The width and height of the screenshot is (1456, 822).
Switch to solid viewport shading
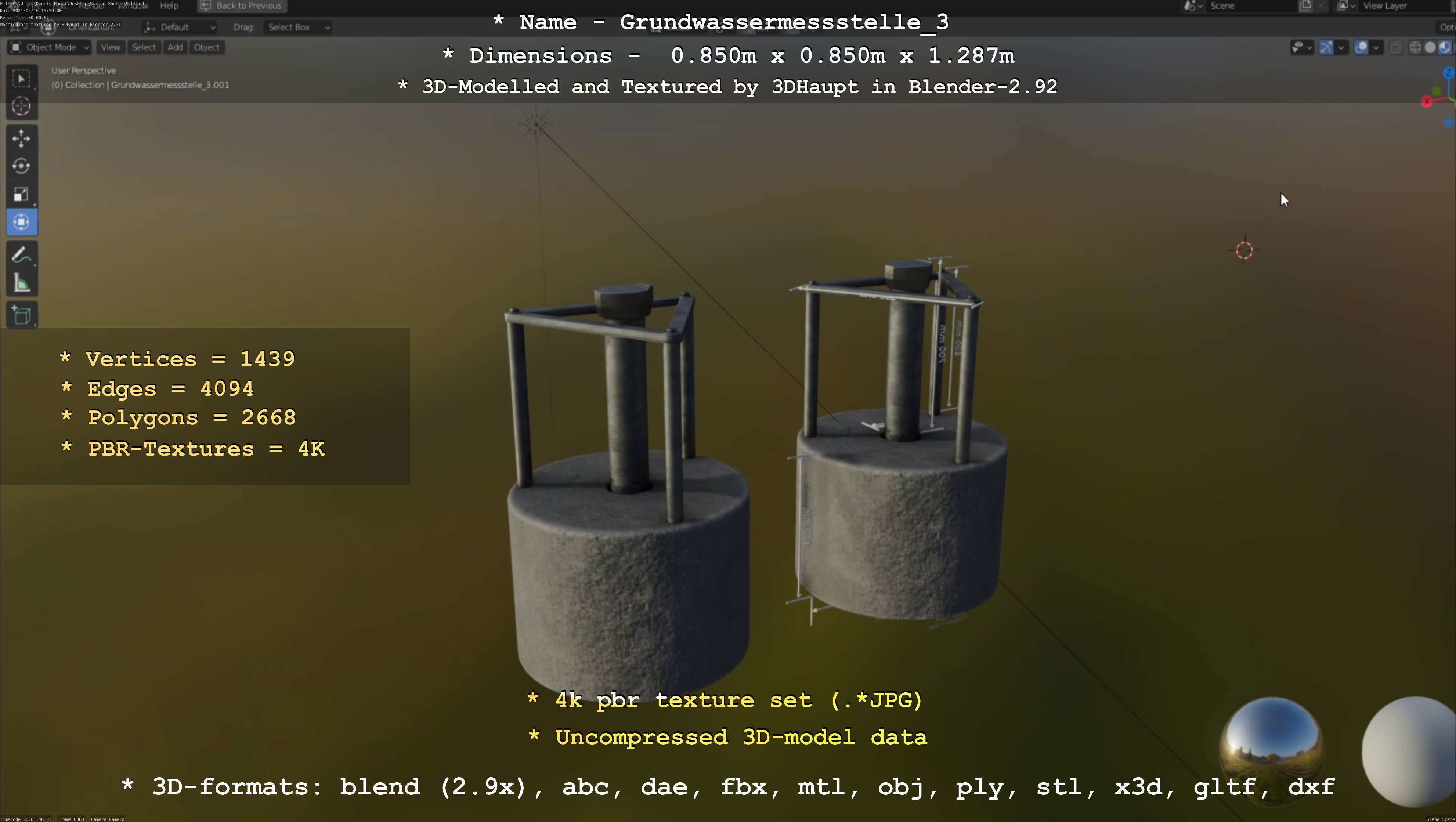(1430, 47)
